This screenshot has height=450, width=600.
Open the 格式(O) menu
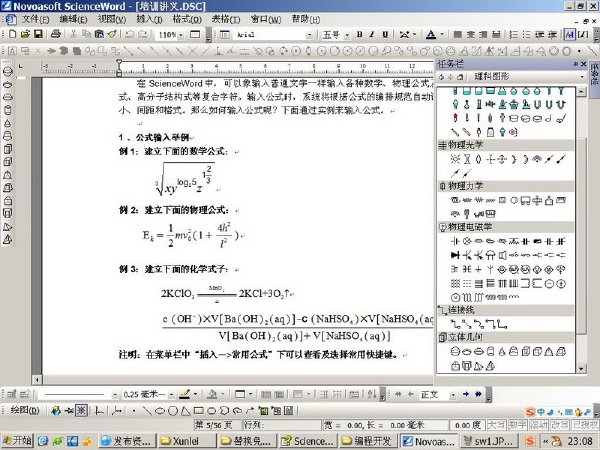(187, 19)
